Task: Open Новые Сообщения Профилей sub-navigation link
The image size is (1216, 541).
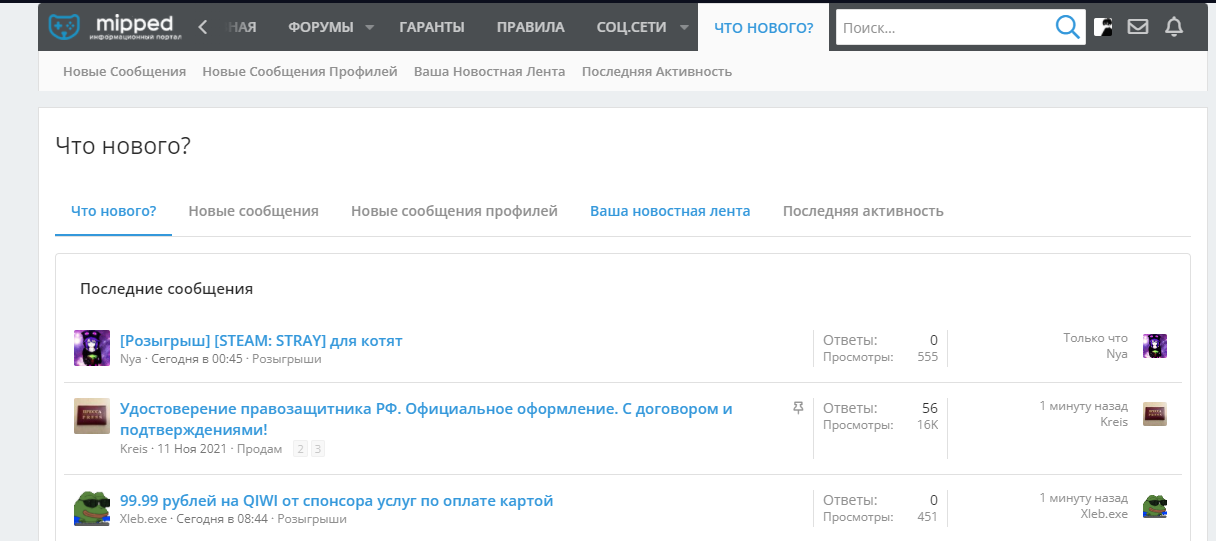Action: [300, 71]
